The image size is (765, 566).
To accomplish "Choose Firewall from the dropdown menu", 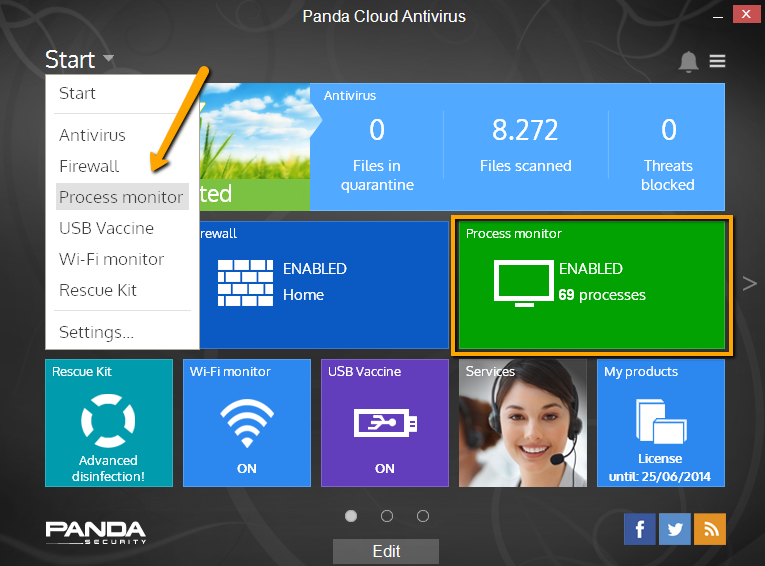I will click(89, 166).
